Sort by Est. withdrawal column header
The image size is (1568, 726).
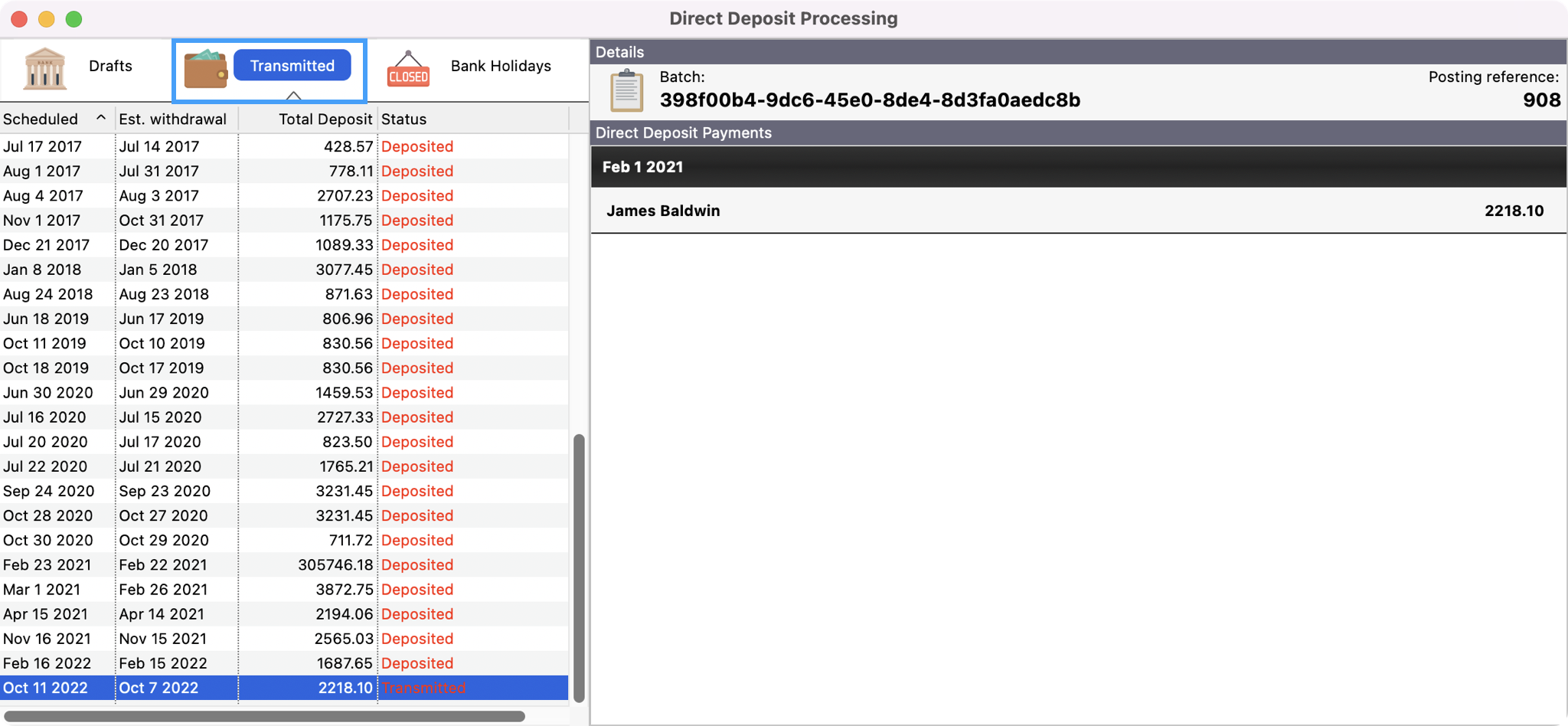(173, 119)
